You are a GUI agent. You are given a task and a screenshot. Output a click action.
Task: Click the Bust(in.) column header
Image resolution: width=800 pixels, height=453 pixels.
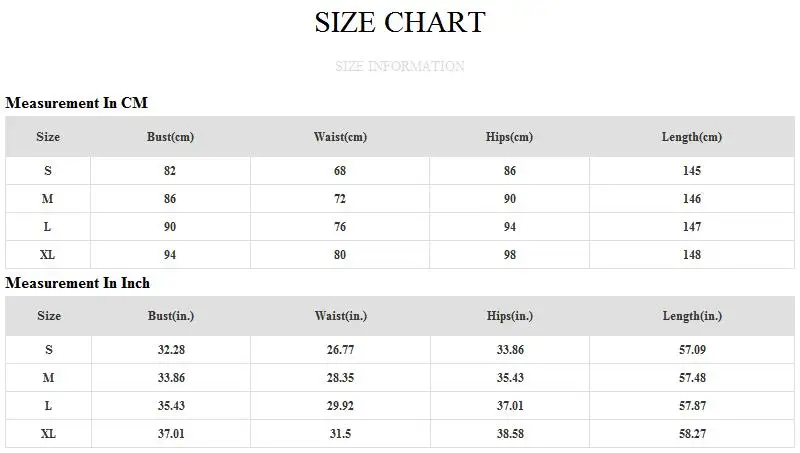pos(170,316)
